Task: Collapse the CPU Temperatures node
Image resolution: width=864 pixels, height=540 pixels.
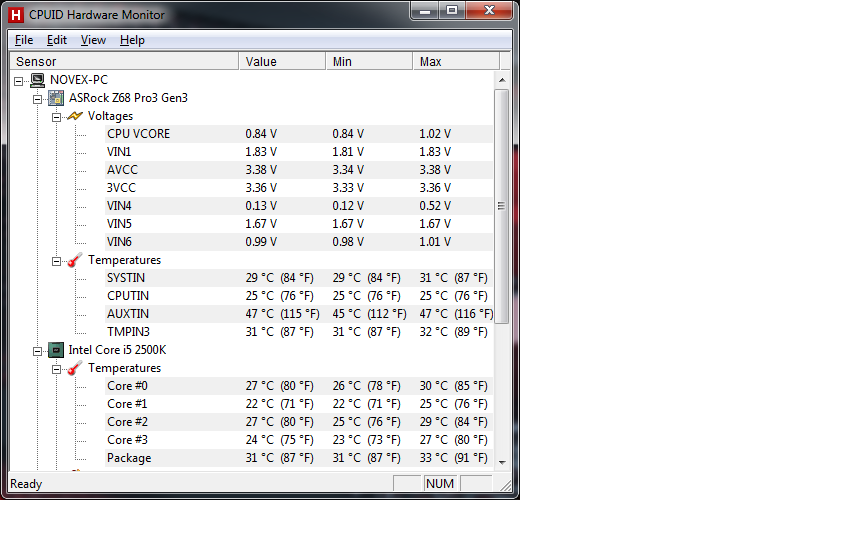Action: (x=56, y=369)
